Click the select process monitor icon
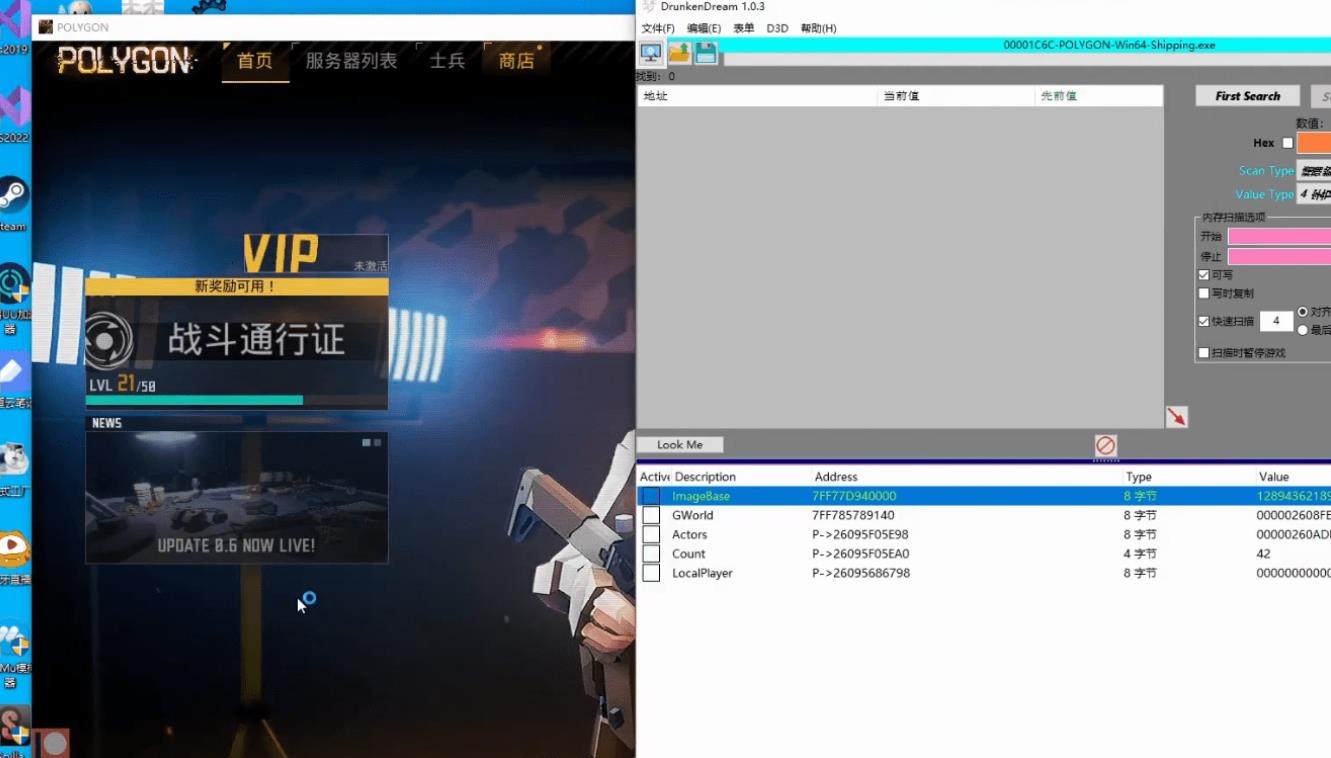The image size is (1331, 758). [x=651, y=53]
